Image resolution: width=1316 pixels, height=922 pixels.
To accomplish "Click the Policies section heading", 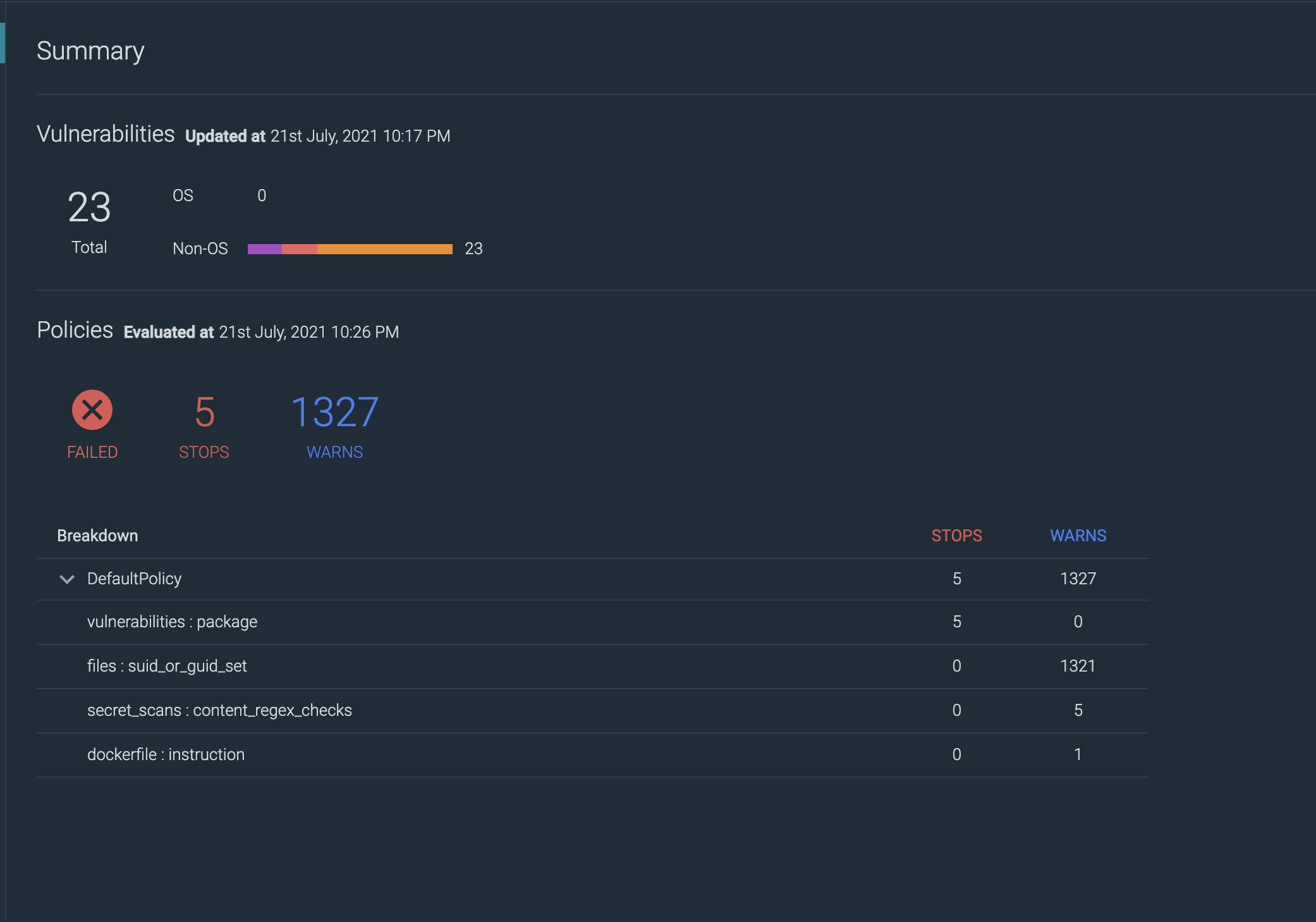I will point(75,330).
